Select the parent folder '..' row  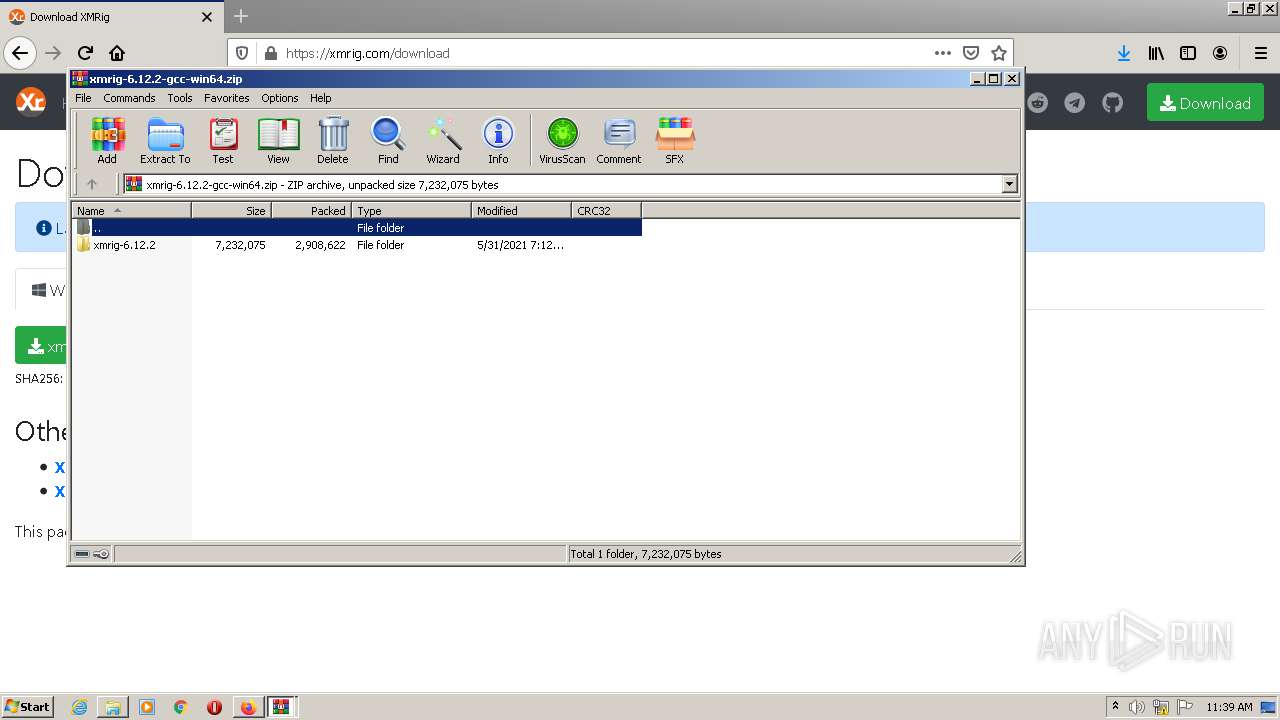coord(357,227)
